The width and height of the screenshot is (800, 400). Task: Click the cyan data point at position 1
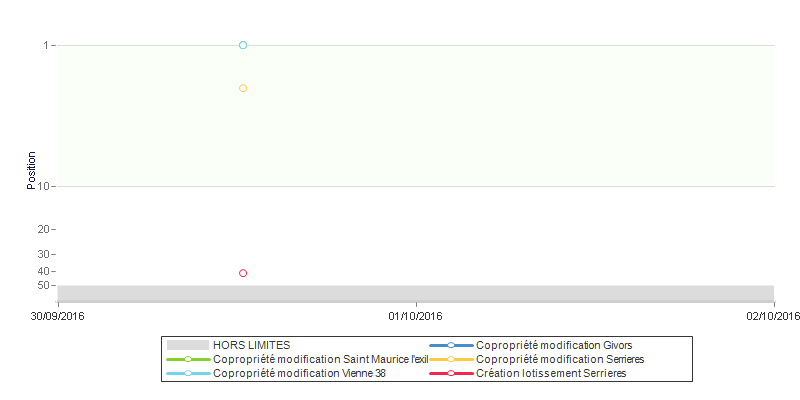[x=243, y=45]
